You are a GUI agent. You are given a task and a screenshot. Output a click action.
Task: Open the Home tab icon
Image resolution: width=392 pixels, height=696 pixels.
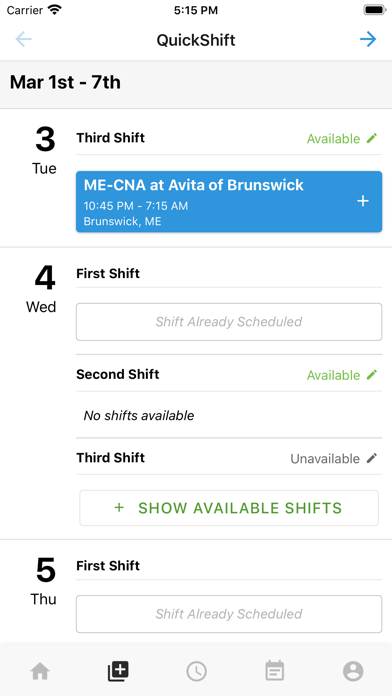point(40,671)
